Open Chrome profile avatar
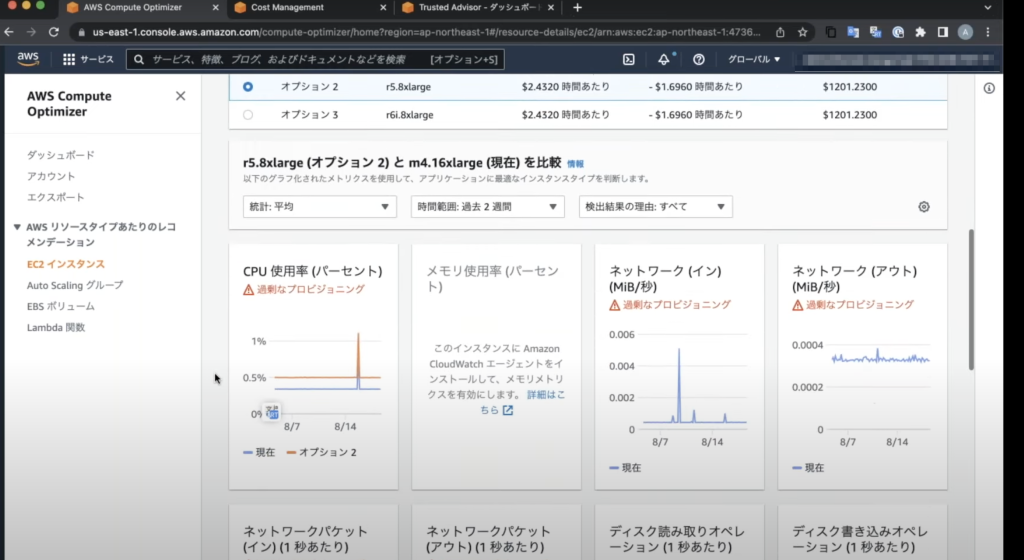Screen dimensions: 1024x560 click(965, 32)
